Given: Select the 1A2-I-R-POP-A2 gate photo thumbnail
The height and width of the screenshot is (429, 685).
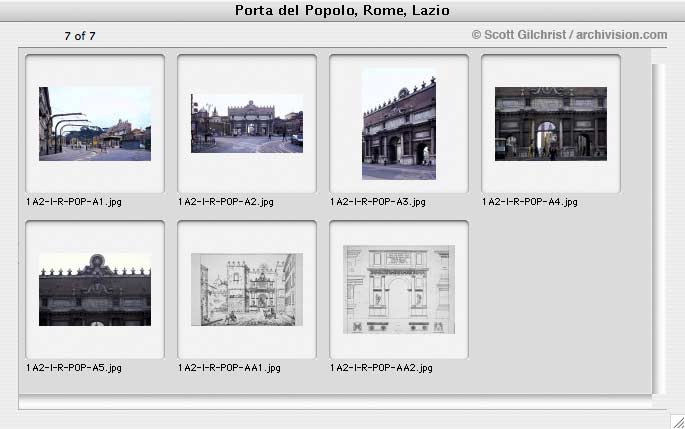Looking at the screenshot, I should pyautogui.click(x=247, y=123).
